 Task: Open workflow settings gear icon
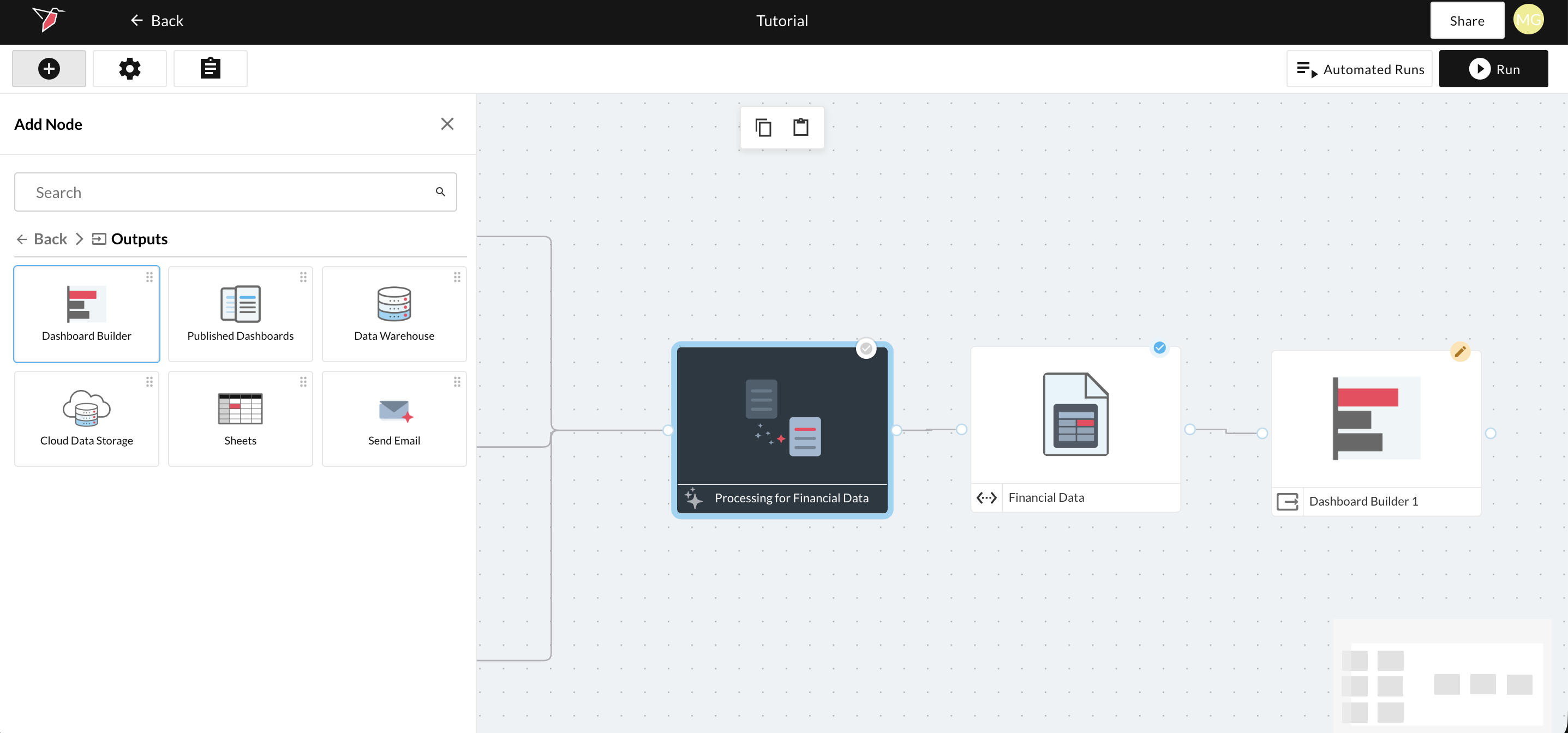(130, 69)
